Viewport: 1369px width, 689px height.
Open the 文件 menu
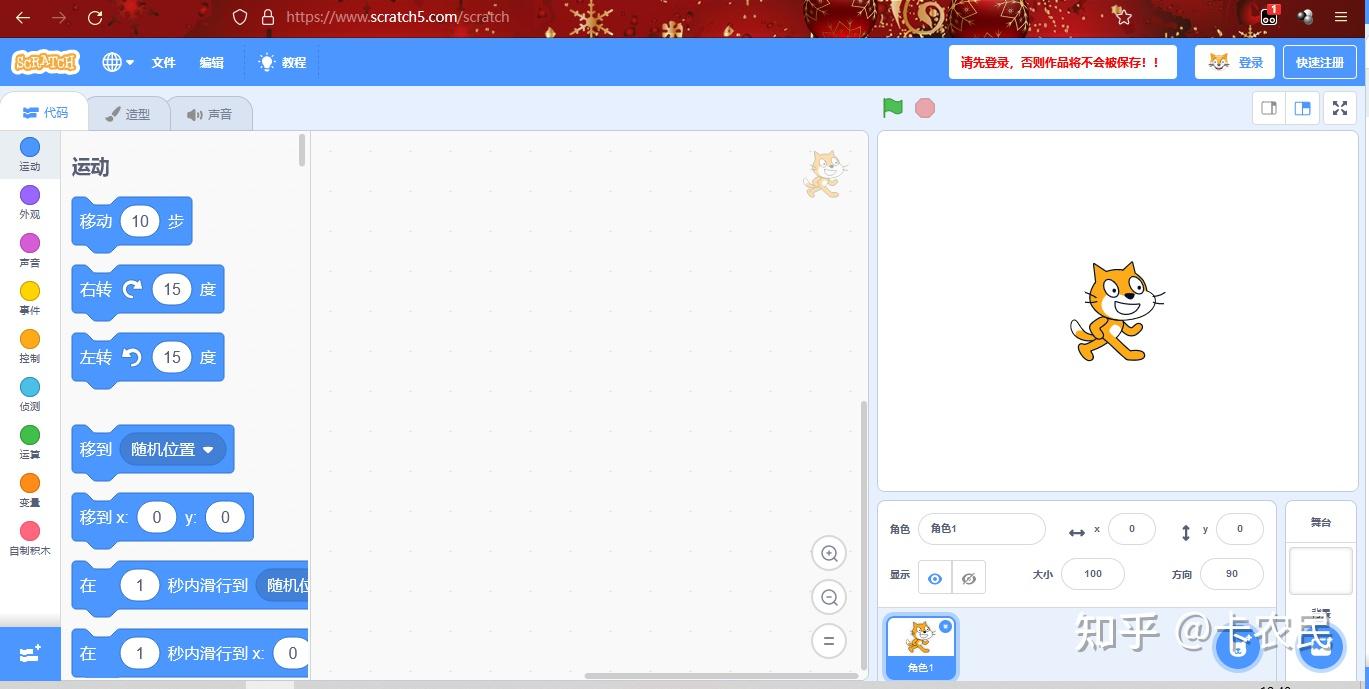coord(163,62)
